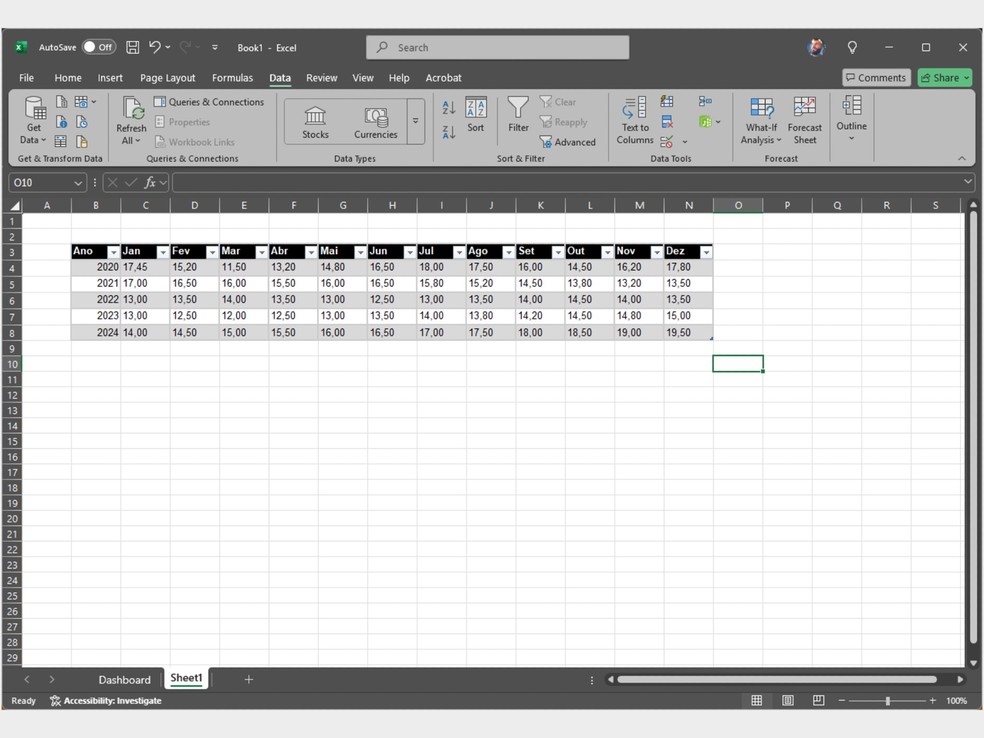Open the Formulas ribbon tab
This screenshot has width=984, height=738.
pos(232,78)
